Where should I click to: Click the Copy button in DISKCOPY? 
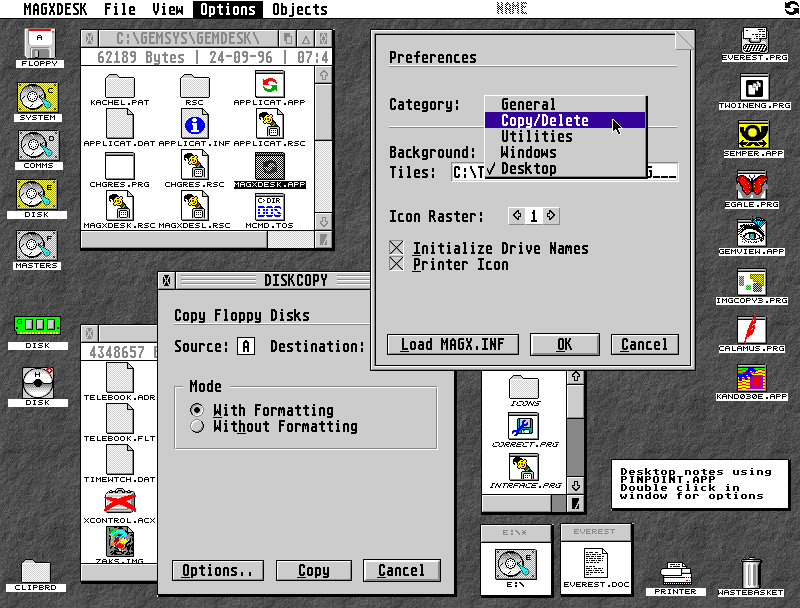click(x=313, y=570)
